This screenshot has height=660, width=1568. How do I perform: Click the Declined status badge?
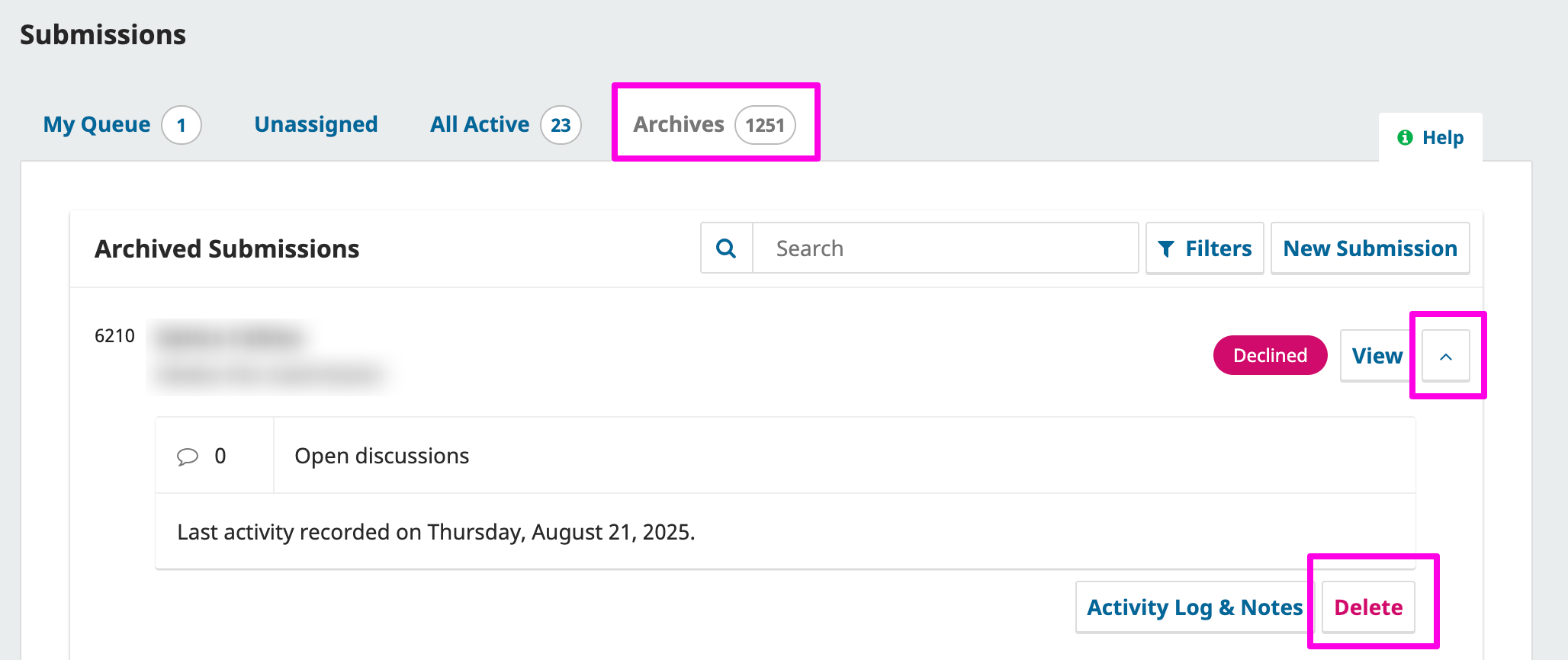pos(1270,356)
